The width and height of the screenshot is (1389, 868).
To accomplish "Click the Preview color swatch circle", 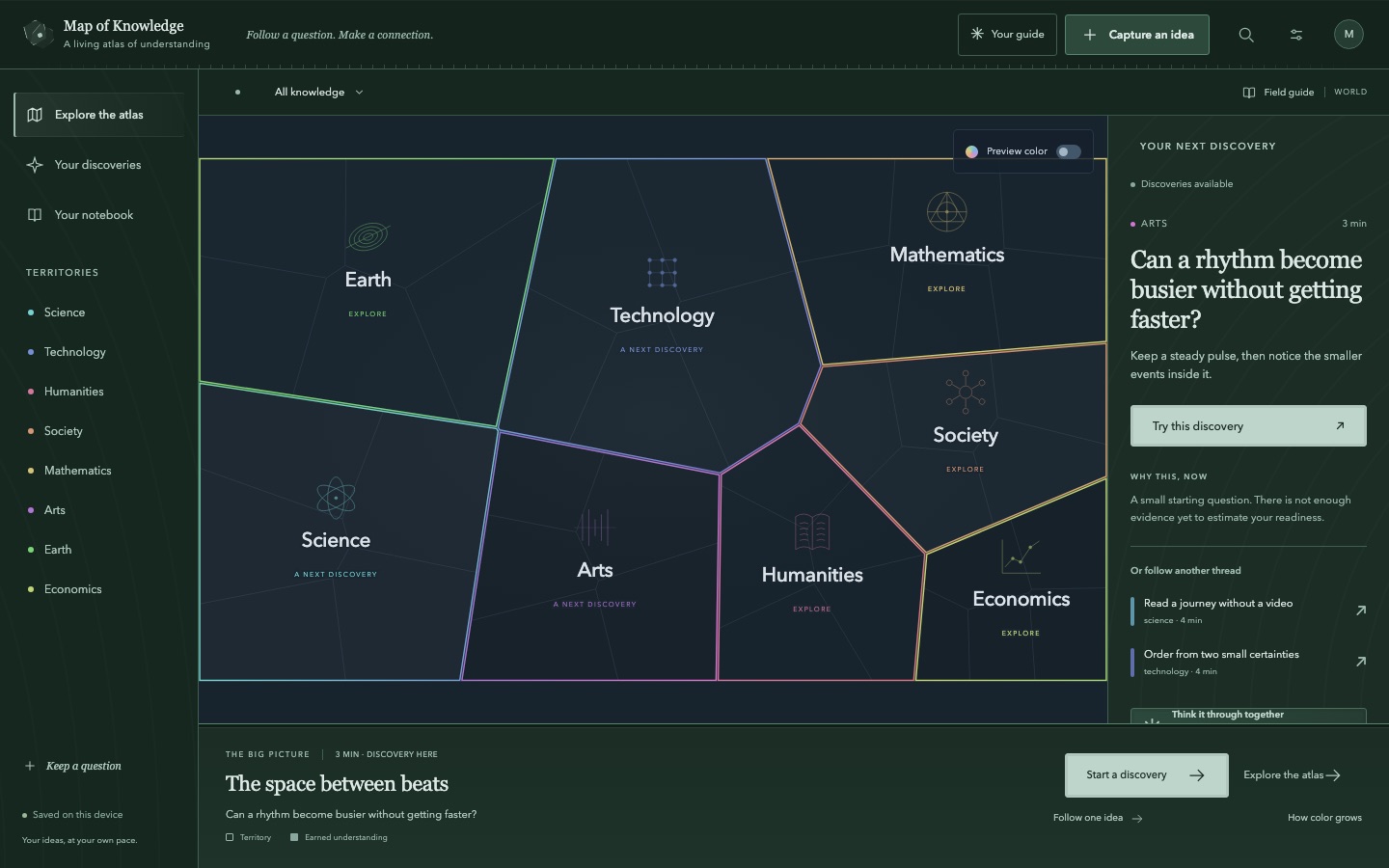I will point(971,151).
